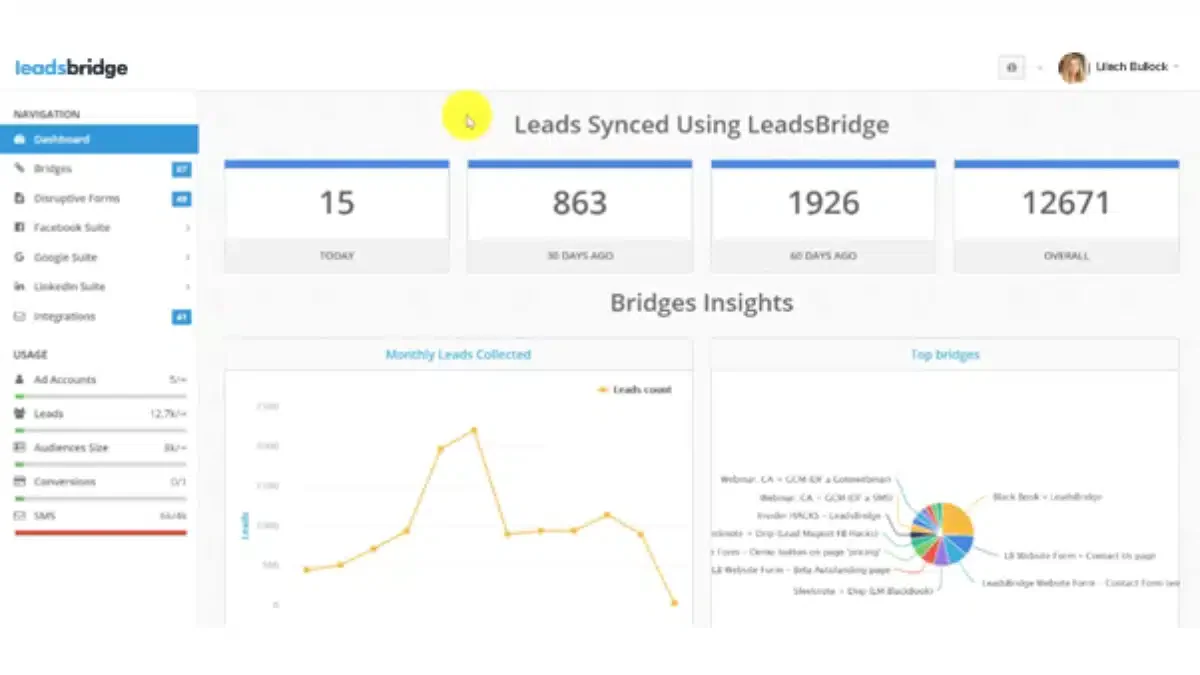Click the Conversions usage progress bar
The width and height of the screenshot is (1200, 675).
pos(100,498)
